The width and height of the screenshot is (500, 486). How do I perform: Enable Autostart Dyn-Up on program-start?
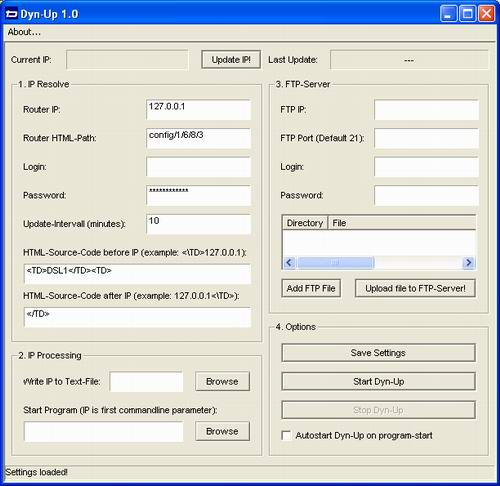[286, 436]
